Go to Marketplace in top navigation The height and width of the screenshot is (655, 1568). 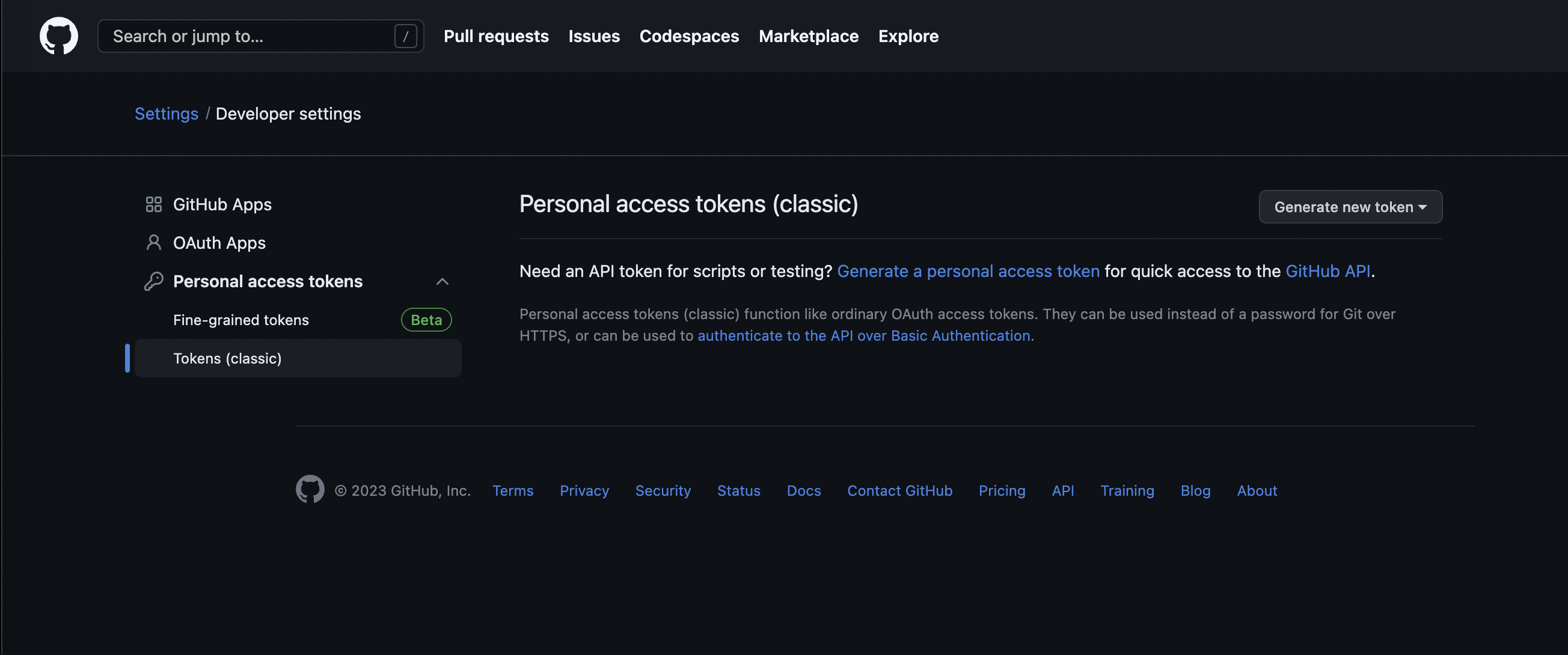(807, 36)
